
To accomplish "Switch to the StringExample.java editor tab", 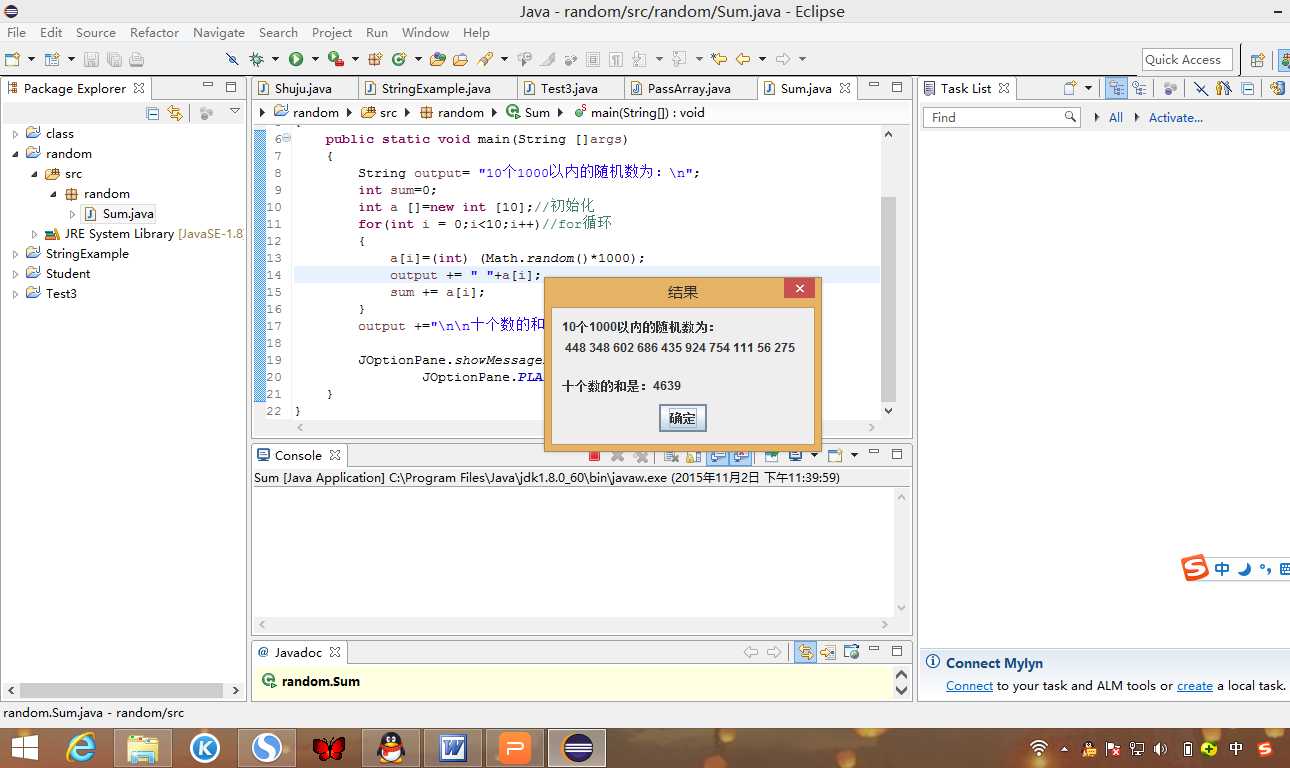I will tap(436, 88).
